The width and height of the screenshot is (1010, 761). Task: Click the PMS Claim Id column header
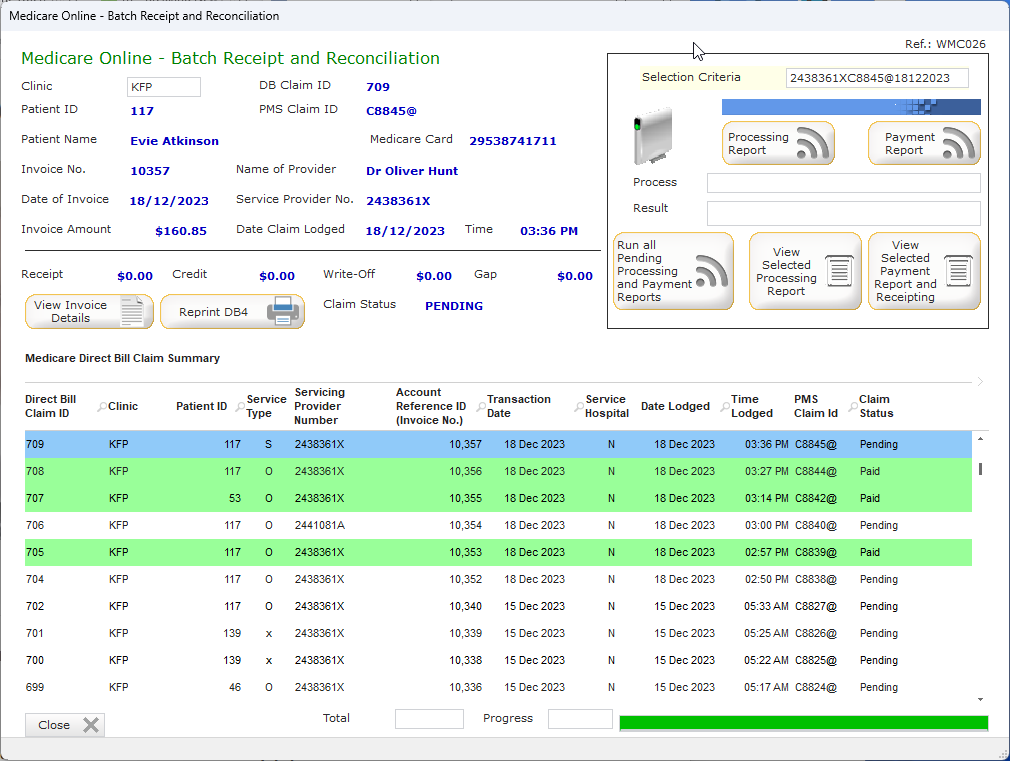click(815, 407)
